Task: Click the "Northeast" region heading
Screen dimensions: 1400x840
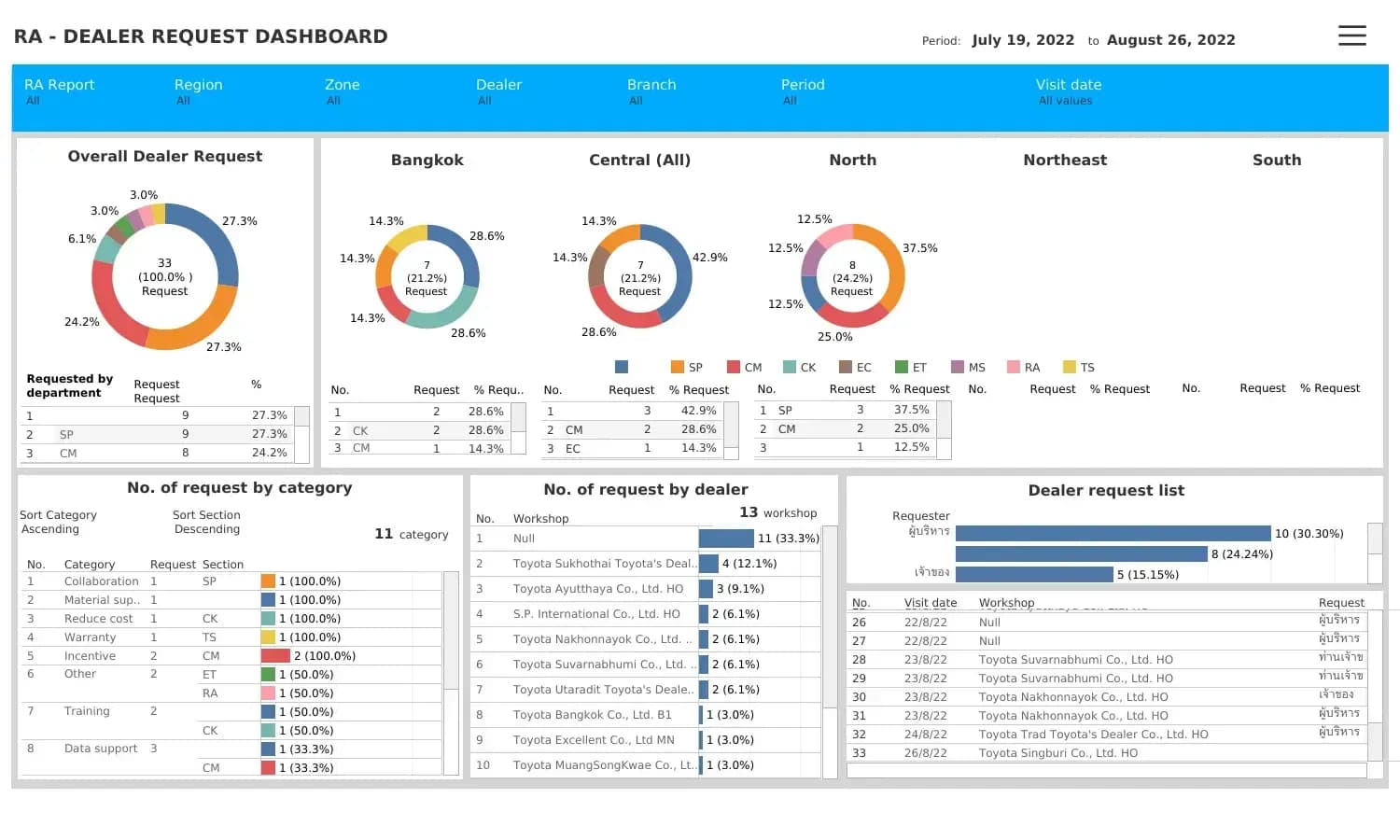Action: coord(1065,160)
